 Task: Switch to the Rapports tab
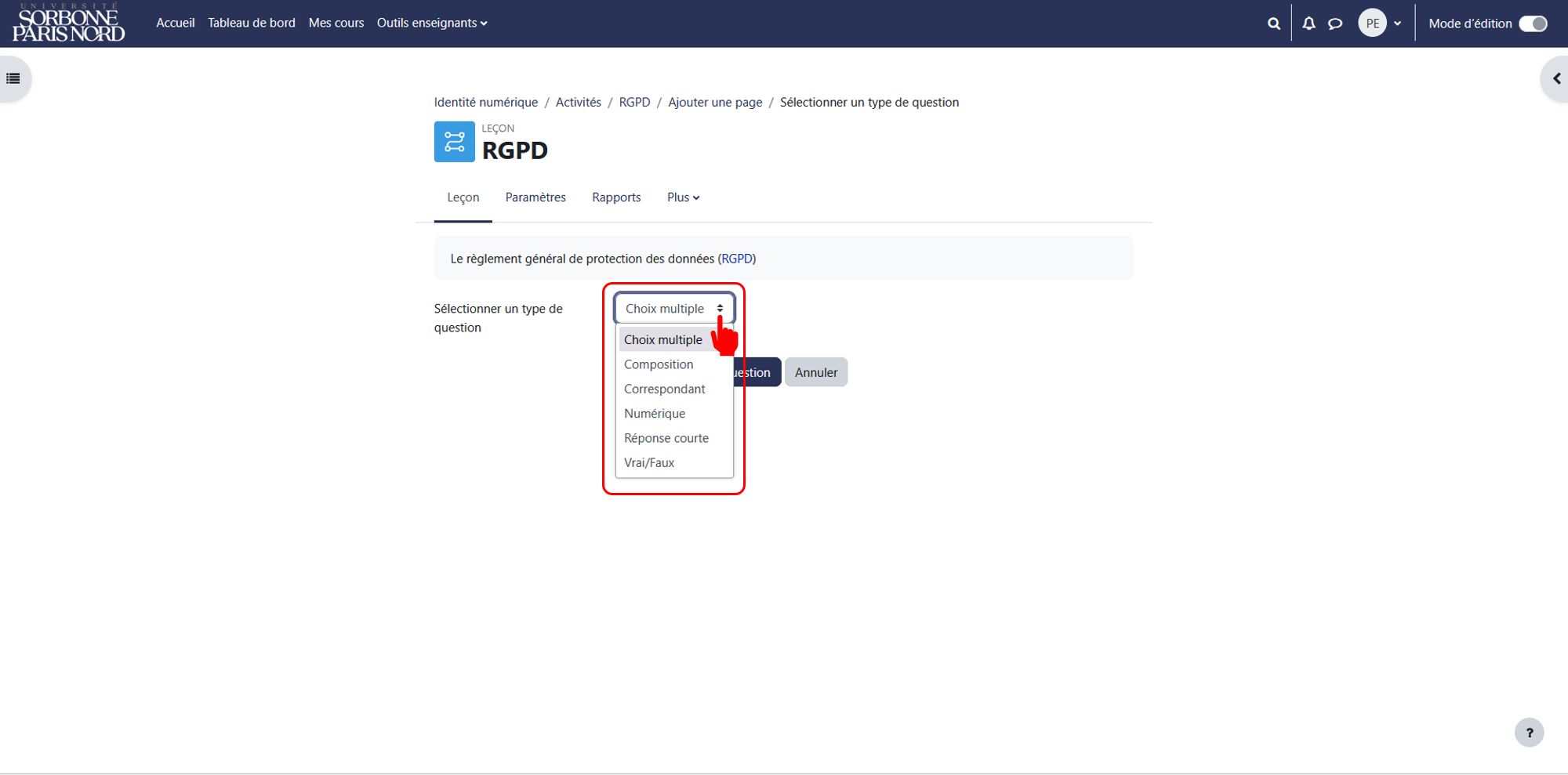(x=616, y=197)
